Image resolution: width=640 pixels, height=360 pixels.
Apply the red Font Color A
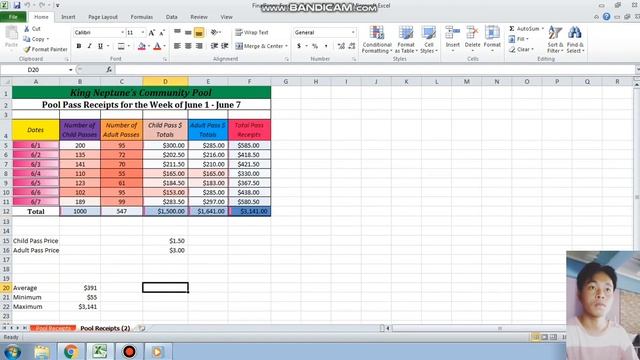coord(157,46)
